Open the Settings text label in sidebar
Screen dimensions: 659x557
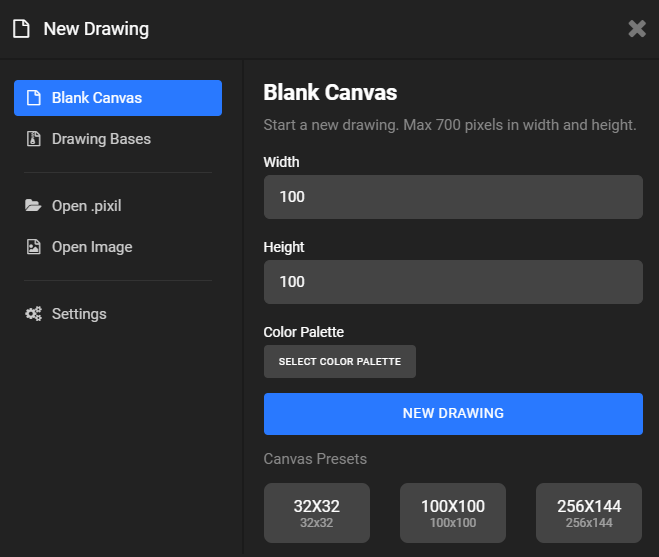[x=79, y=314]
